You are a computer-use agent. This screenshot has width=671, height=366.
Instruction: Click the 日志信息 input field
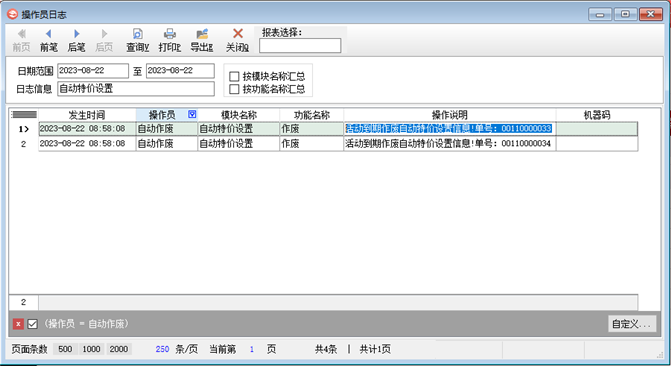[x=136, y=89]
